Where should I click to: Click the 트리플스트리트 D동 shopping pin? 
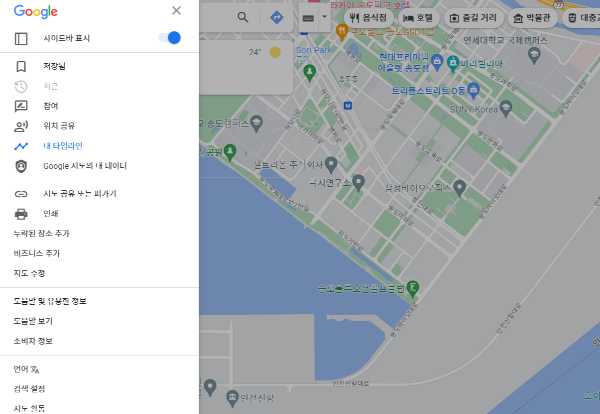pos(473,91)
